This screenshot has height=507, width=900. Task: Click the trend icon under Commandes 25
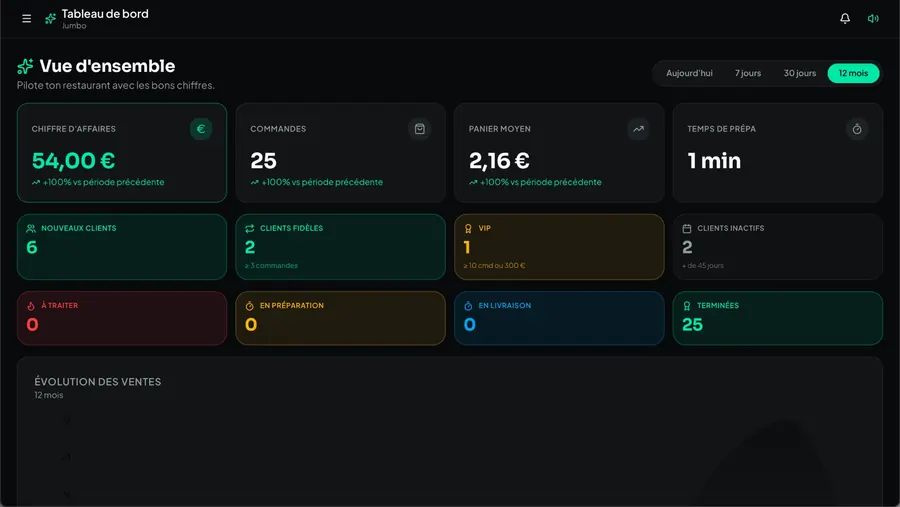click(254, 183)
